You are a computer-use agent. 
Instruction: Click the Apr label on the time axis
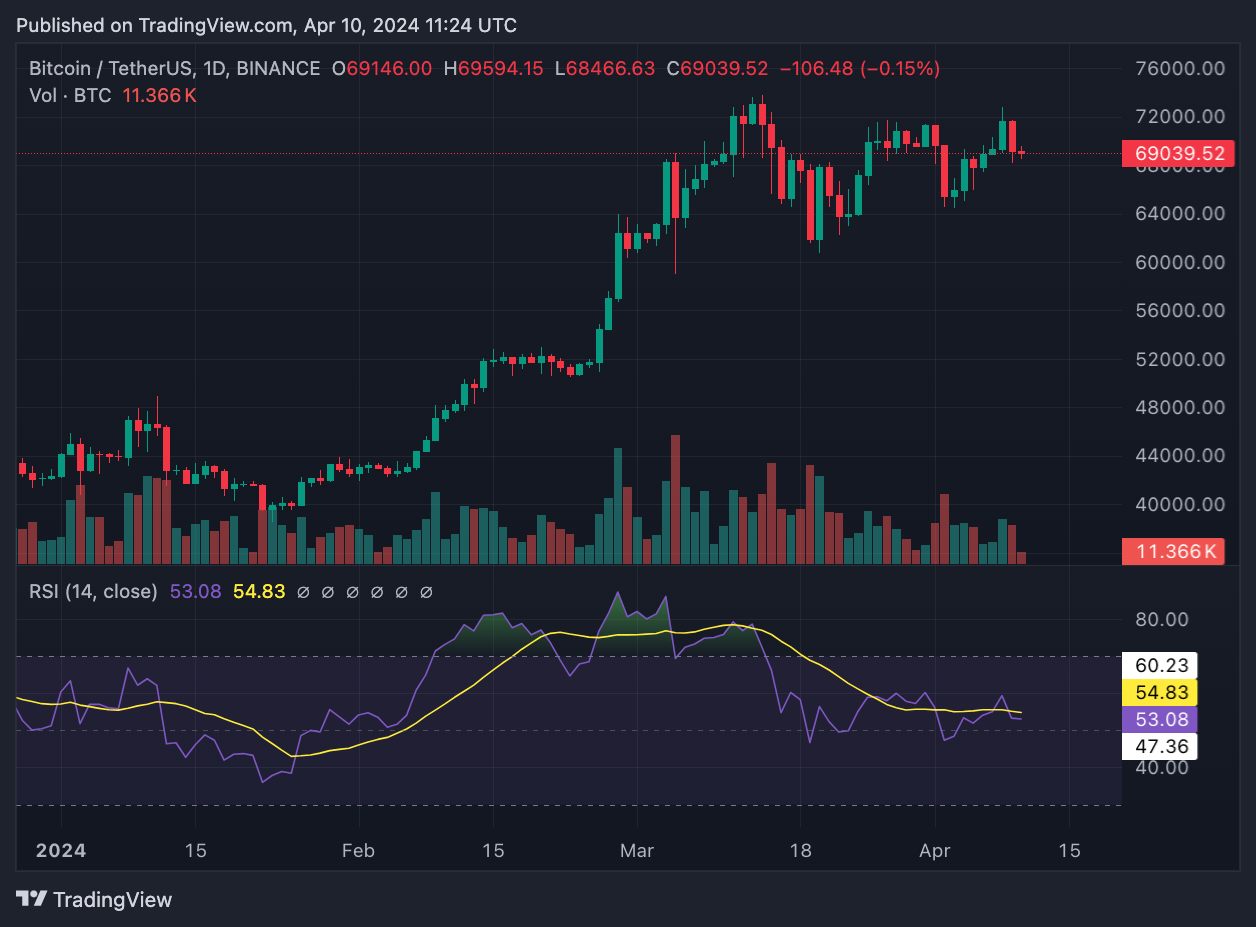[x=934, y=851]
